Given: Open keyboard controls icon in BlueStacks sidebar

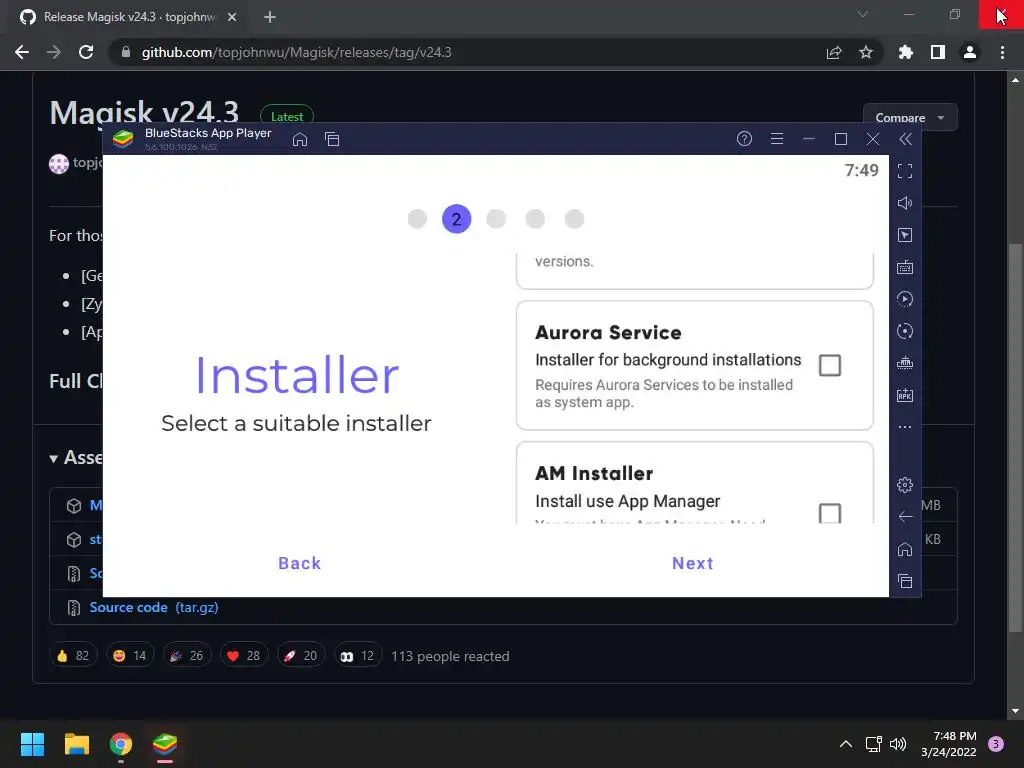Looking at the screenshot, I should pos(904,267).
